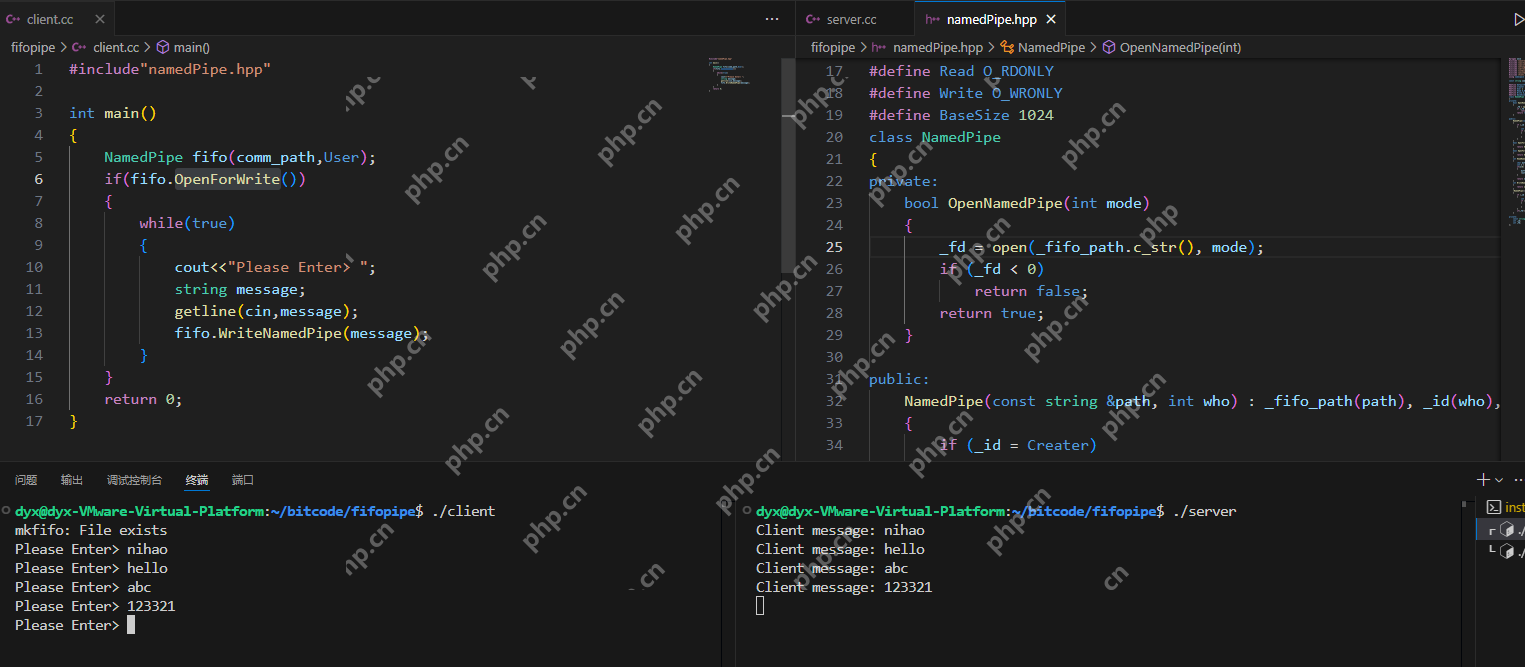Create a new terminal with the plus icon
Screen dimensions: 1525x667
pos(1484,480)
